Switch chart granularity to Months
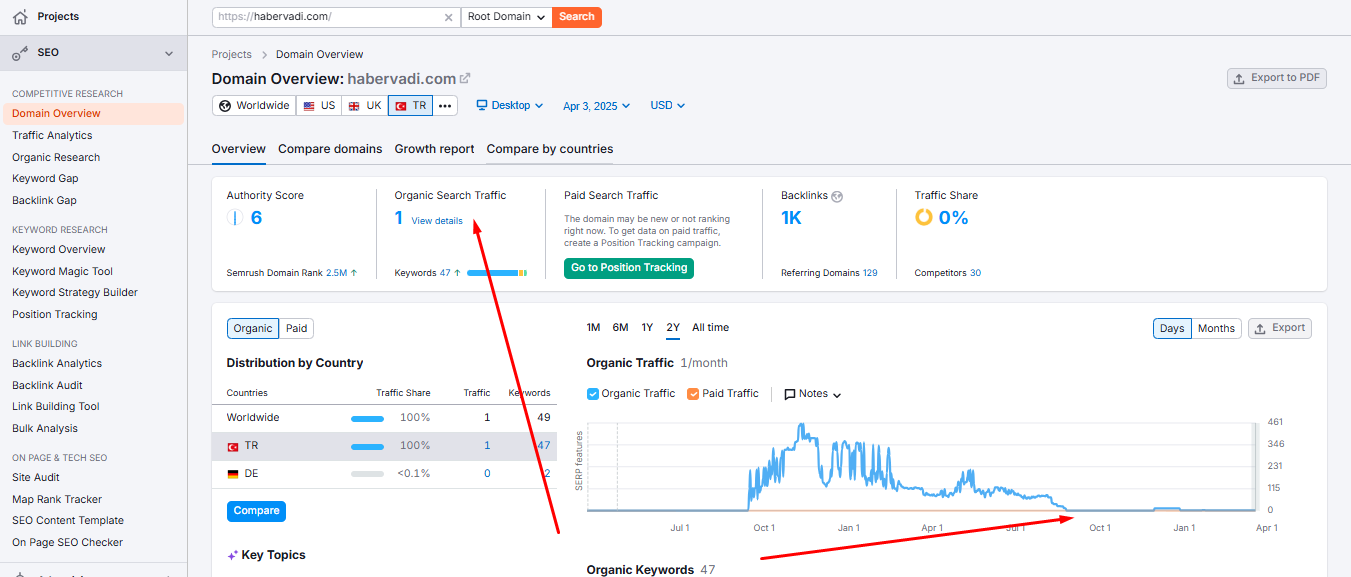The width and height of the screenshot is (1351, 577). click(x=1216, y=328)
